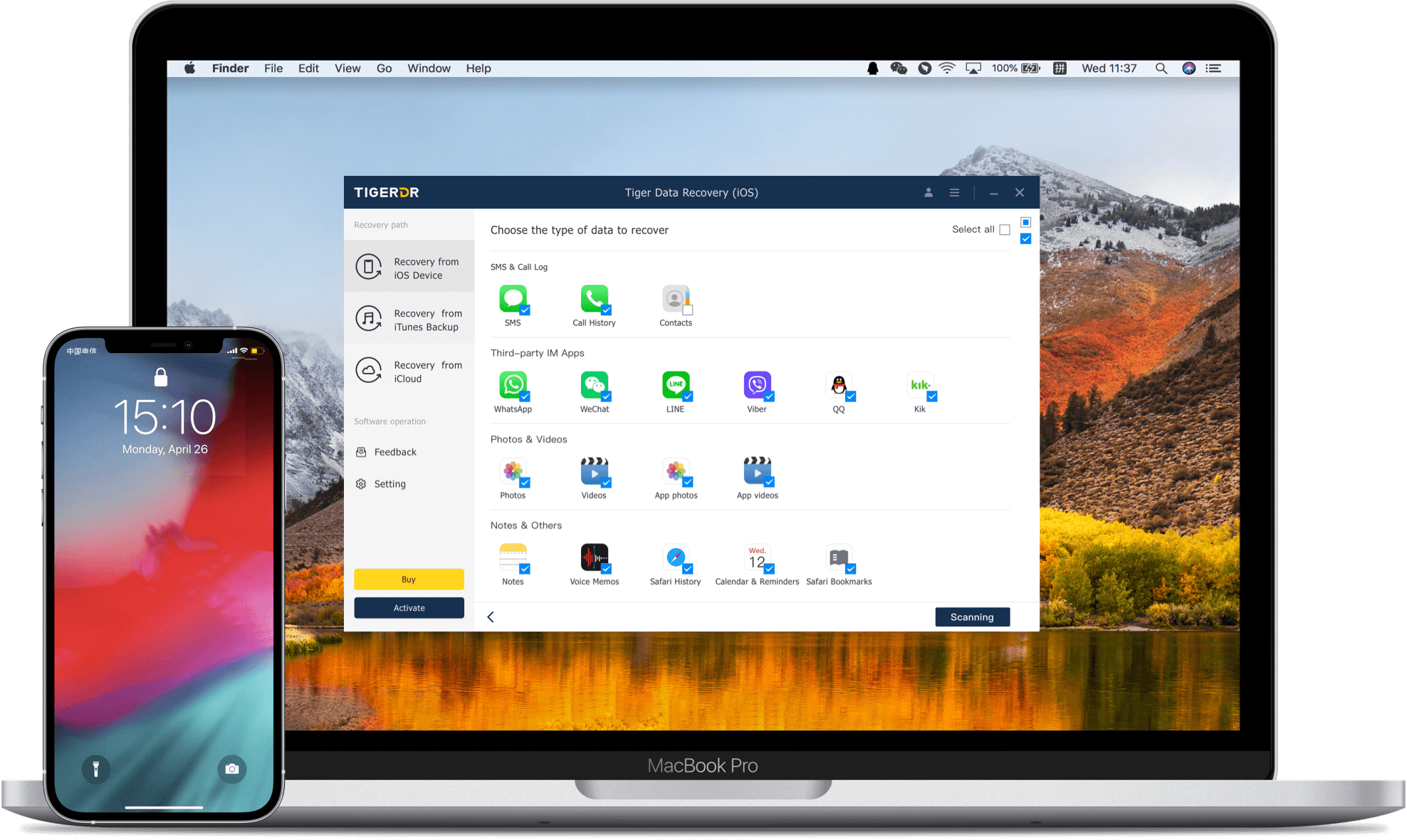
Task: Click the Apple menu logo
Action: point(190,68)
